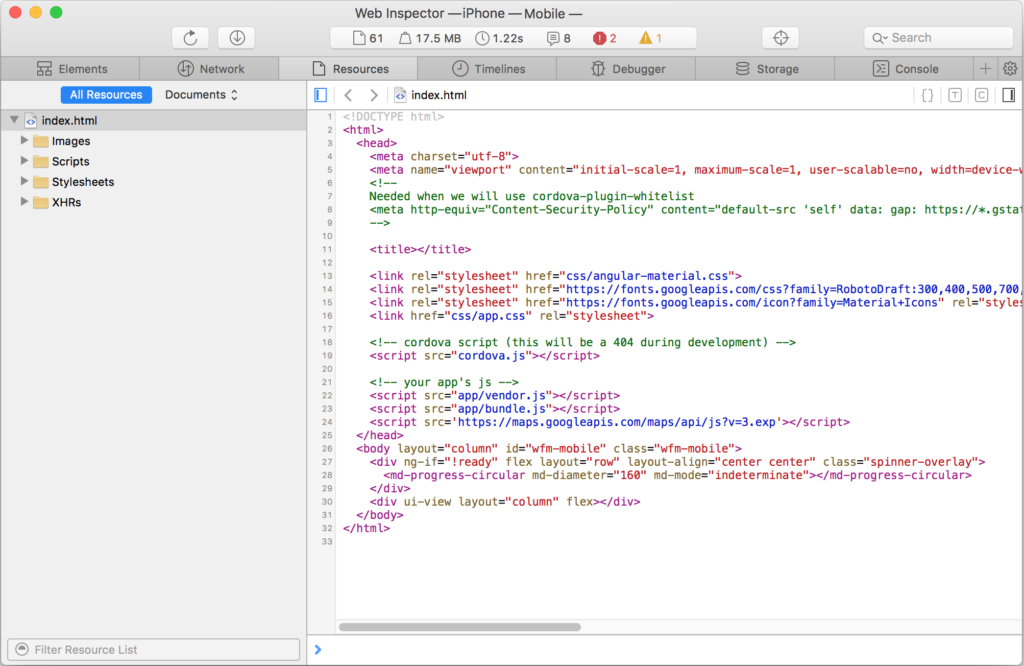Go back with the left arrow
1024x666 pixels.
tap(348, 95)
